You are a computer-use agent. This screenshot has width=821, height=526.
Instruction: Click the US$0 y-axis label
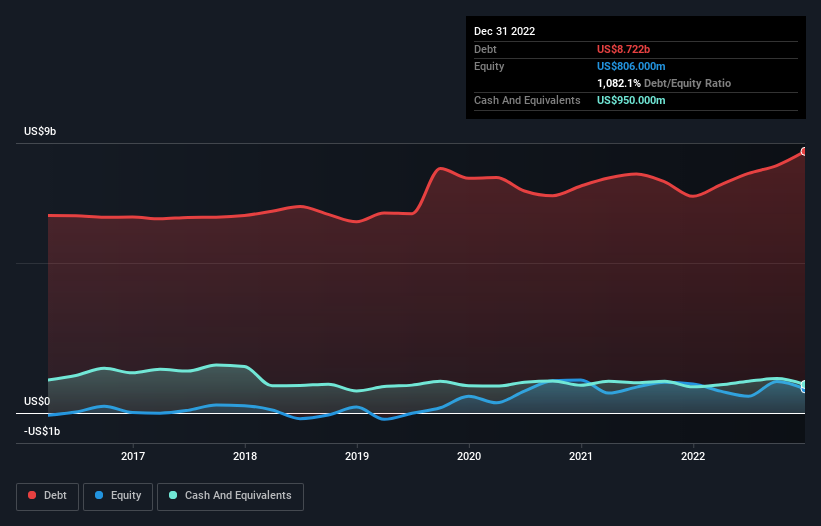coord(37,401)
